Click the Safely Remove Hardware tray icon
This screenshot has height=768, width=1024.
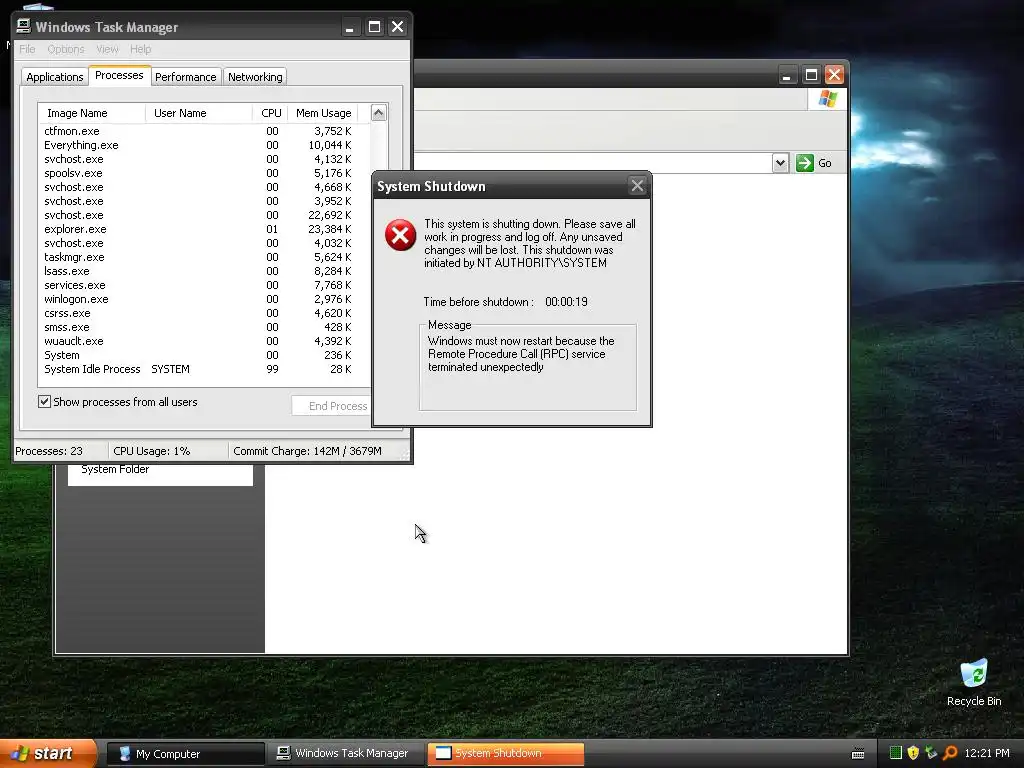pos(931,753)
